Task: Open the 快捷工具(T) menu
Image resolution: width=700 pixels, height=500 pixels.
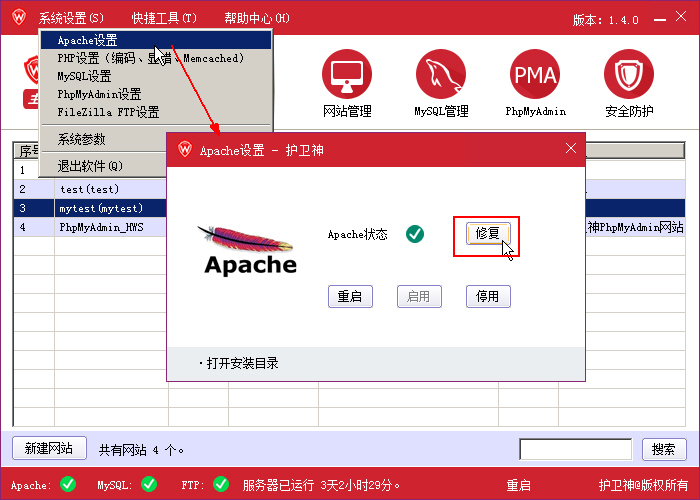Action: (x=164, y=18)
